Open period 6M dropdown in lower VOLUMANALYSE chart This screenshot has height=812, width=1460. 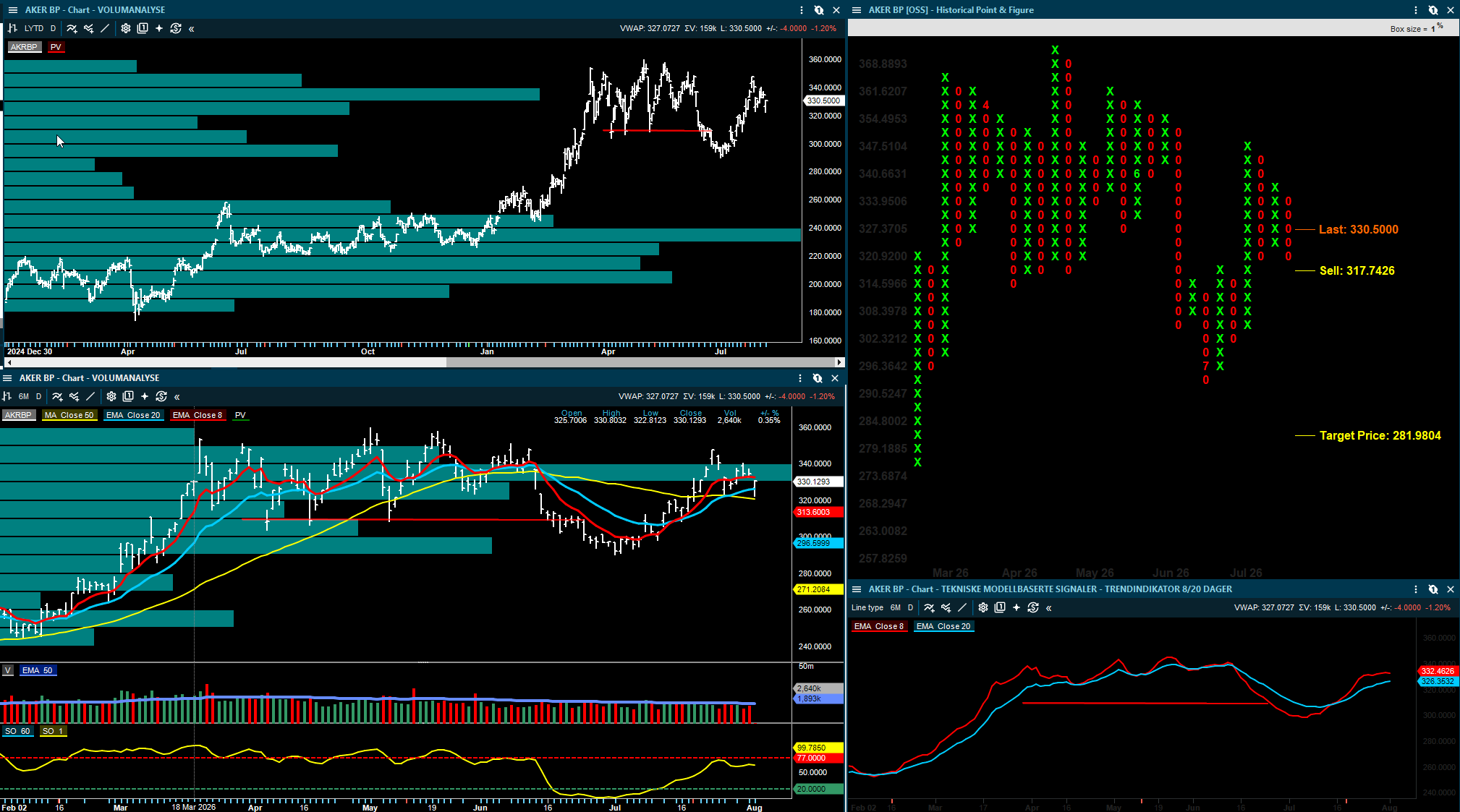pos(24,396)
